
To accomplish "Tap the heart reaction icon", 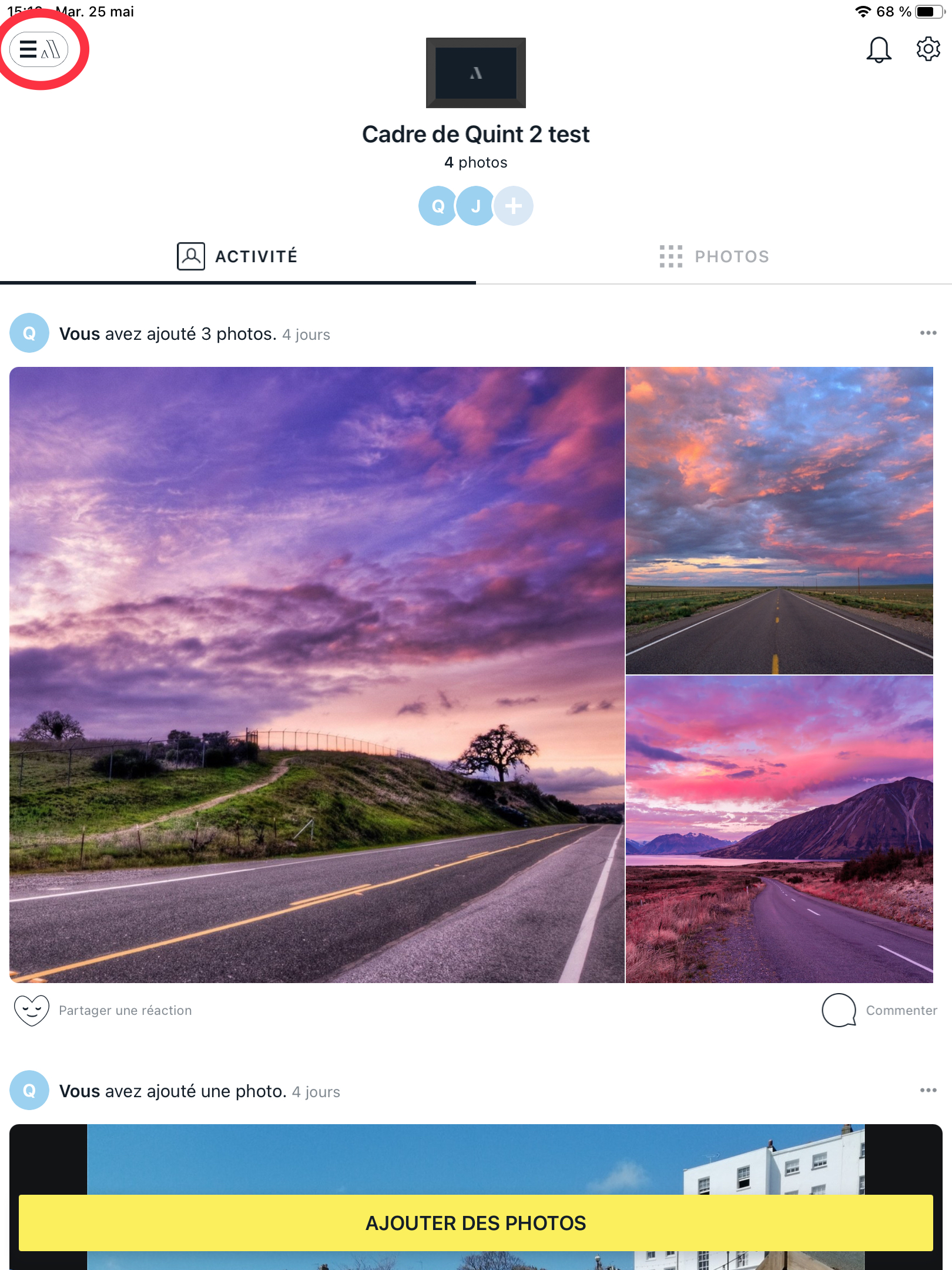I will tap(32, 1010).
